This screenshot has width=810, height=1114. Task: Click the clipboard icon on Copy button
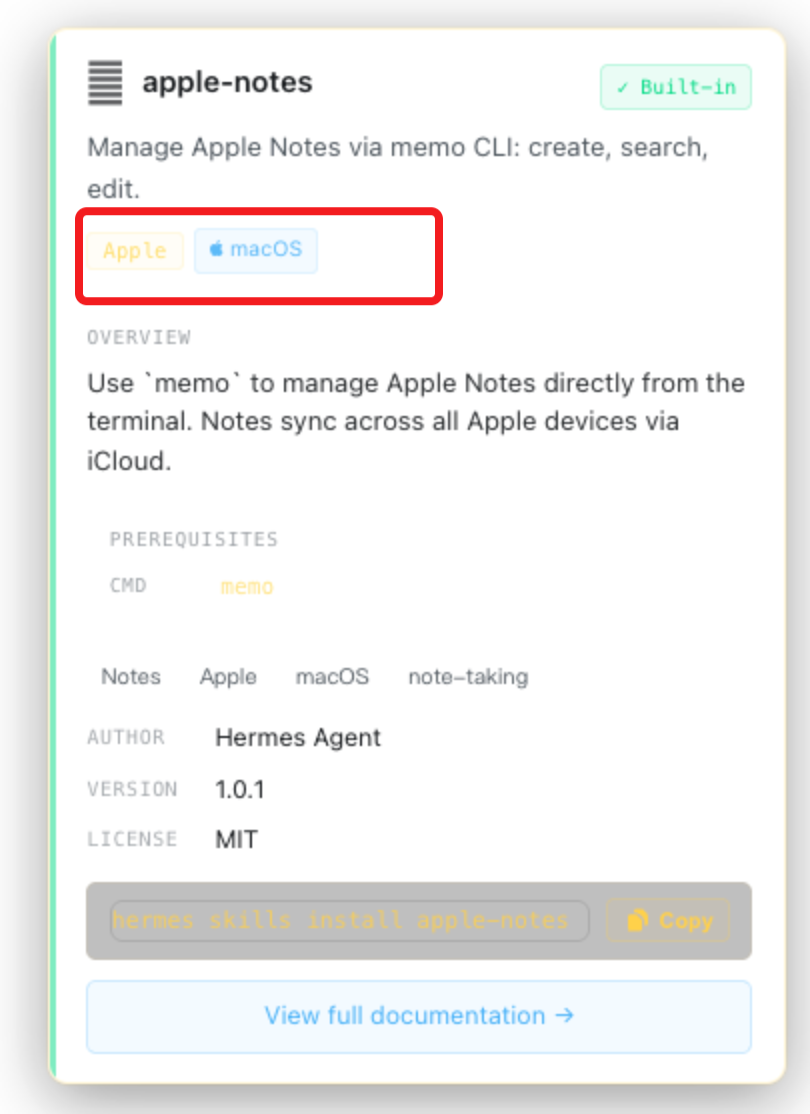pyautogui.click(x=637, y=920)
